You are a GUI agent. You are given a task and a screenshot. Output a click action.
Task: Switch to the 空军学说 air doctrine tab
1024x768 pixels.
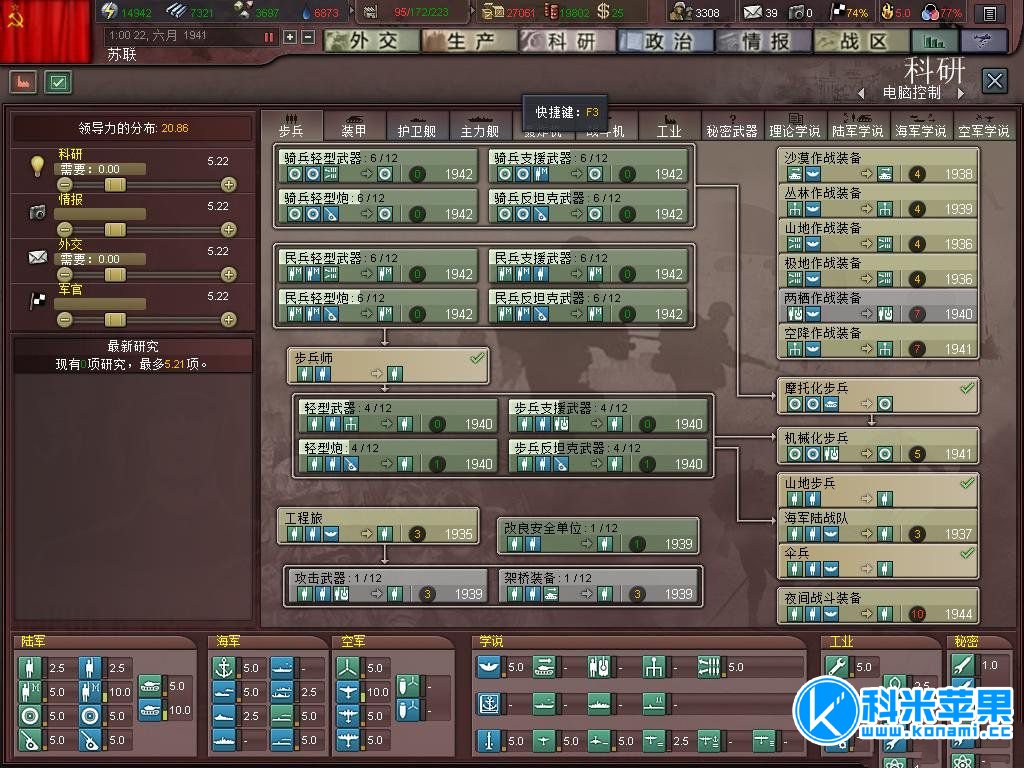pos(984,127)
